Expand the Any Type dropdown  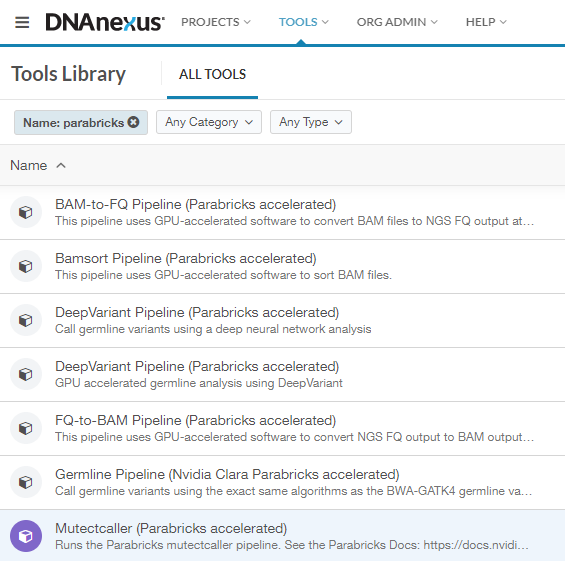pyautogui.click(x=311, y=122)
